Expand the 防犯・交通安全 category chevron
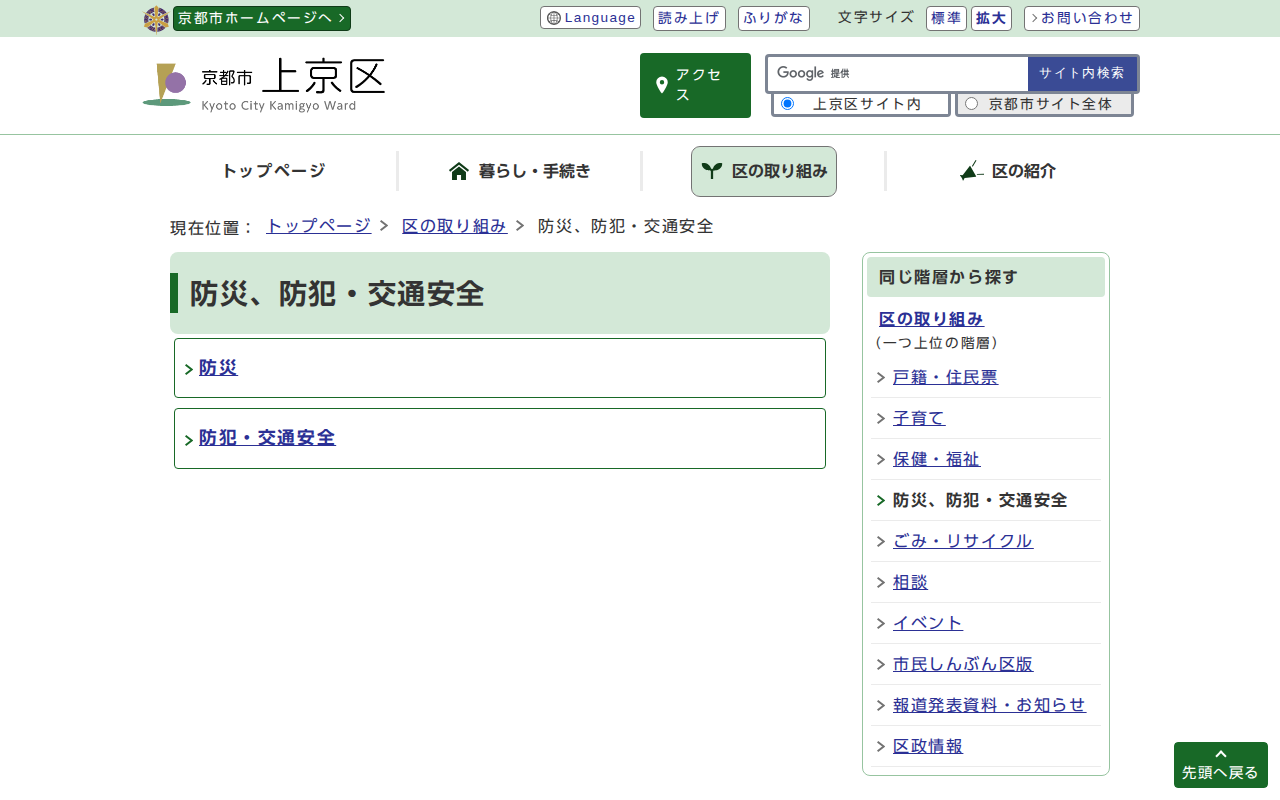 click(189, 440)
